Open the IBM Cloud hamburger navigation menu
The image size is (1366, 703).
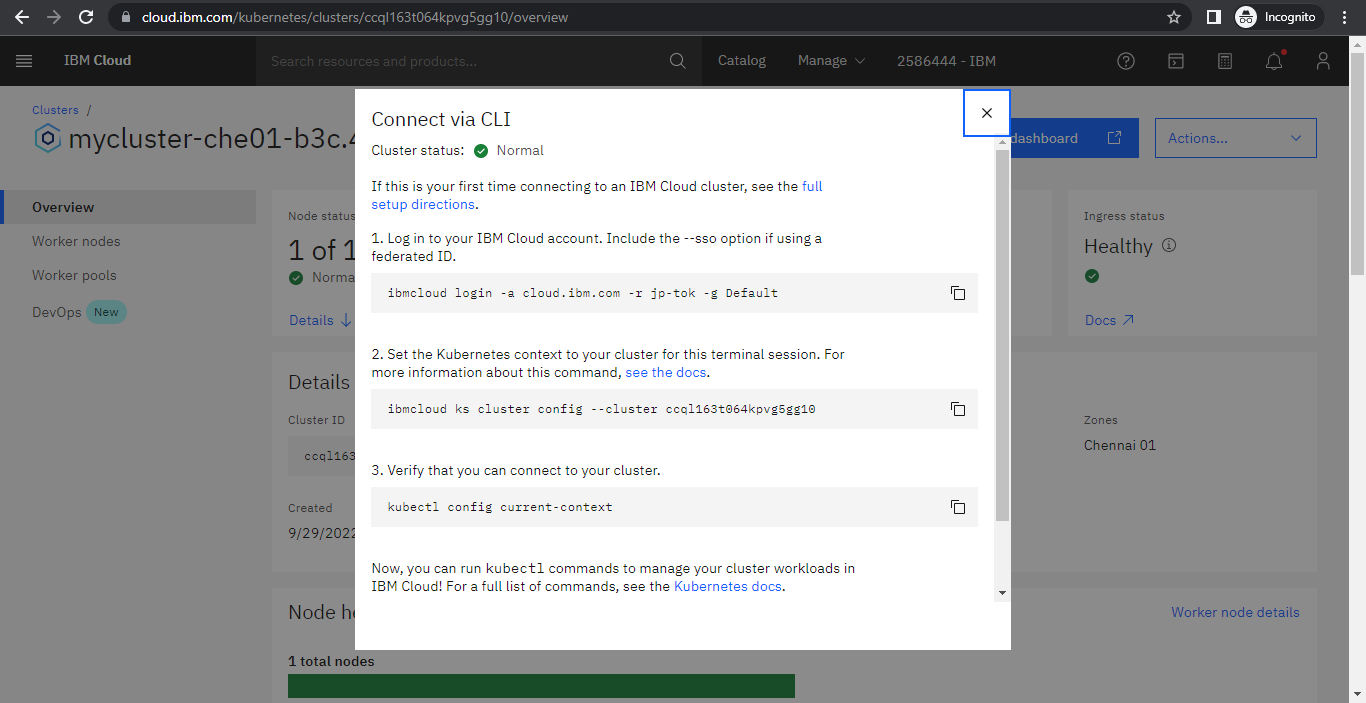click(24, 61)
